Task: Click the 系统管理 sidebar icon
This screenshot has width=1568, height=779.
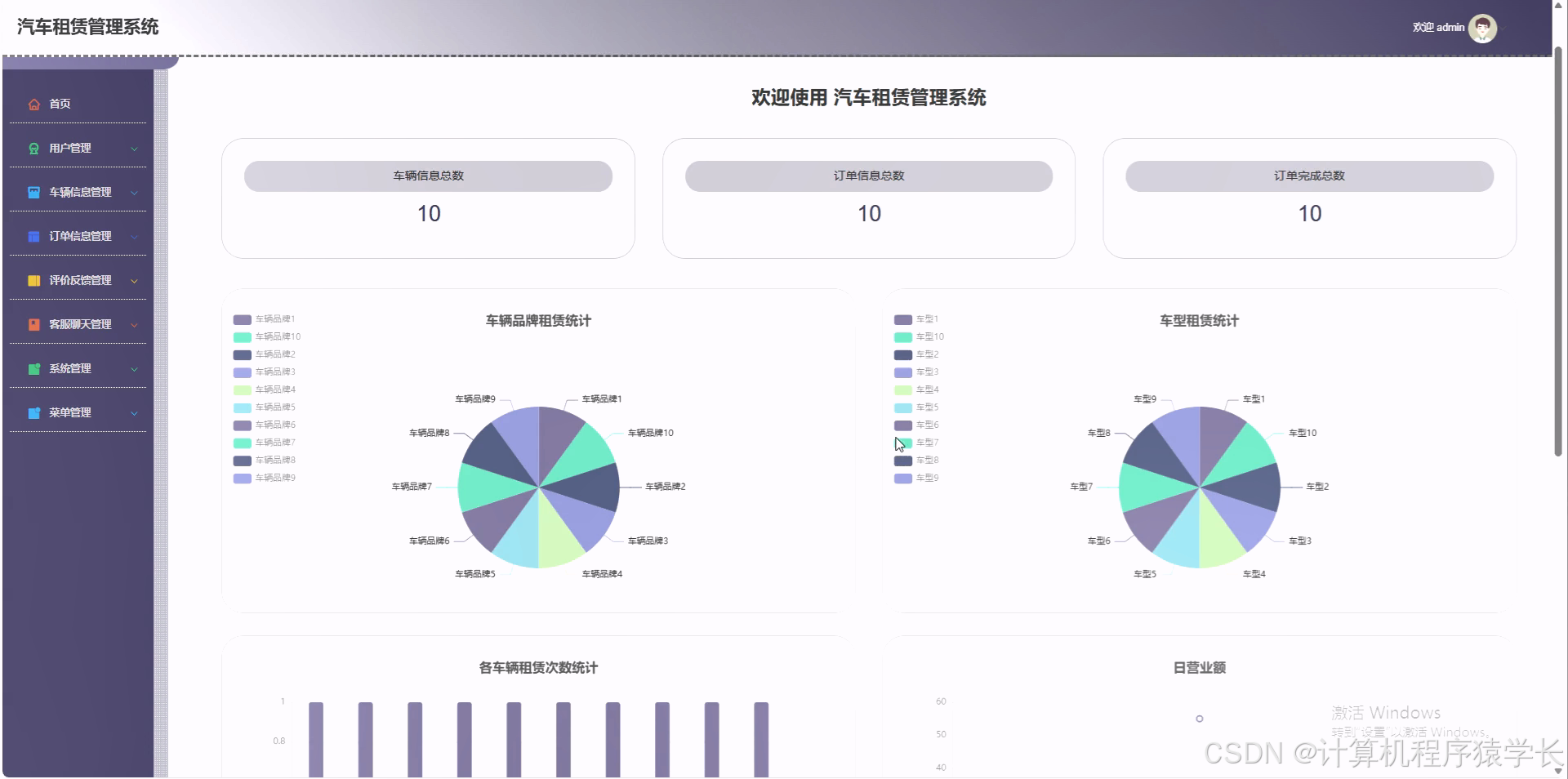Action: click(x=33, y=368)
